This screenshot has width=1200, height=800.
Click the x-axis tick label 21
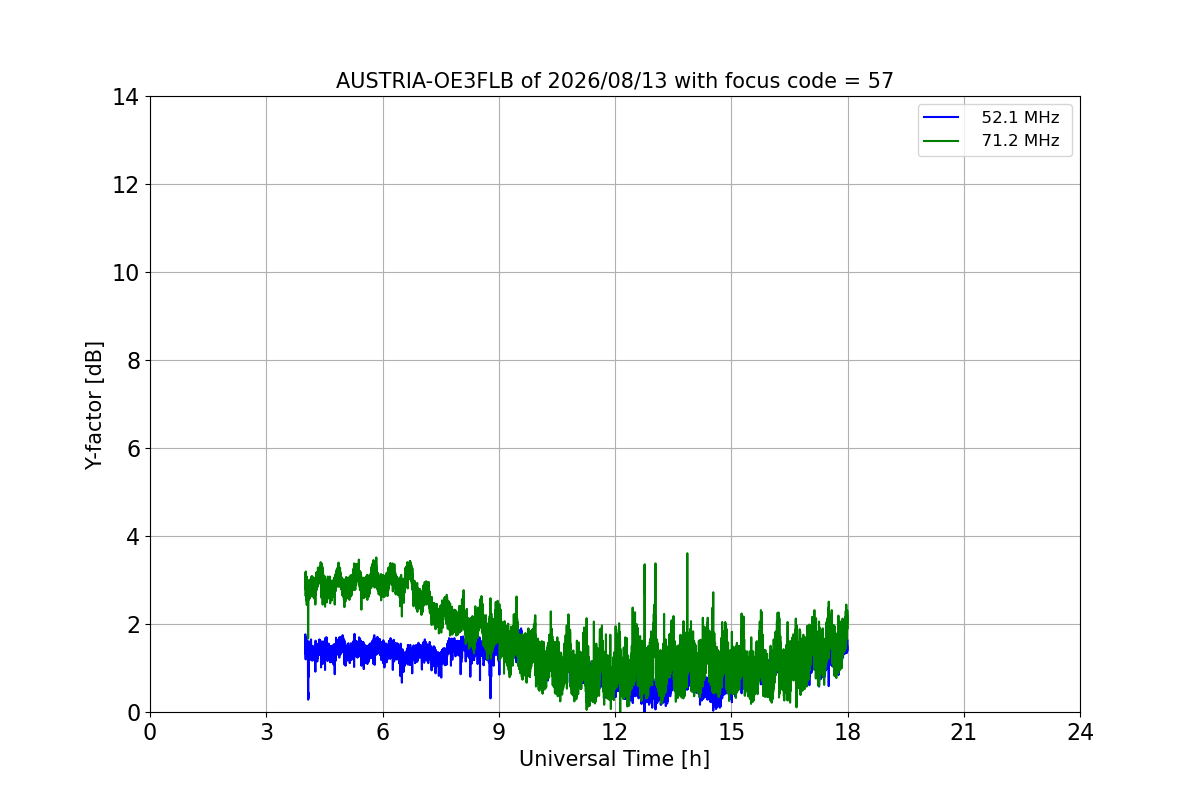click(964, 732)
